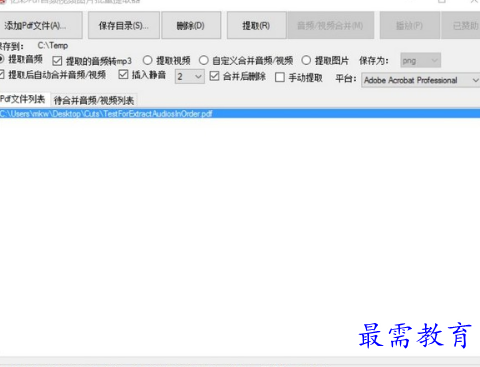Click the 已赞助 button
The height and width of the screenshot is (367, 480).
(x=462, y=25)
